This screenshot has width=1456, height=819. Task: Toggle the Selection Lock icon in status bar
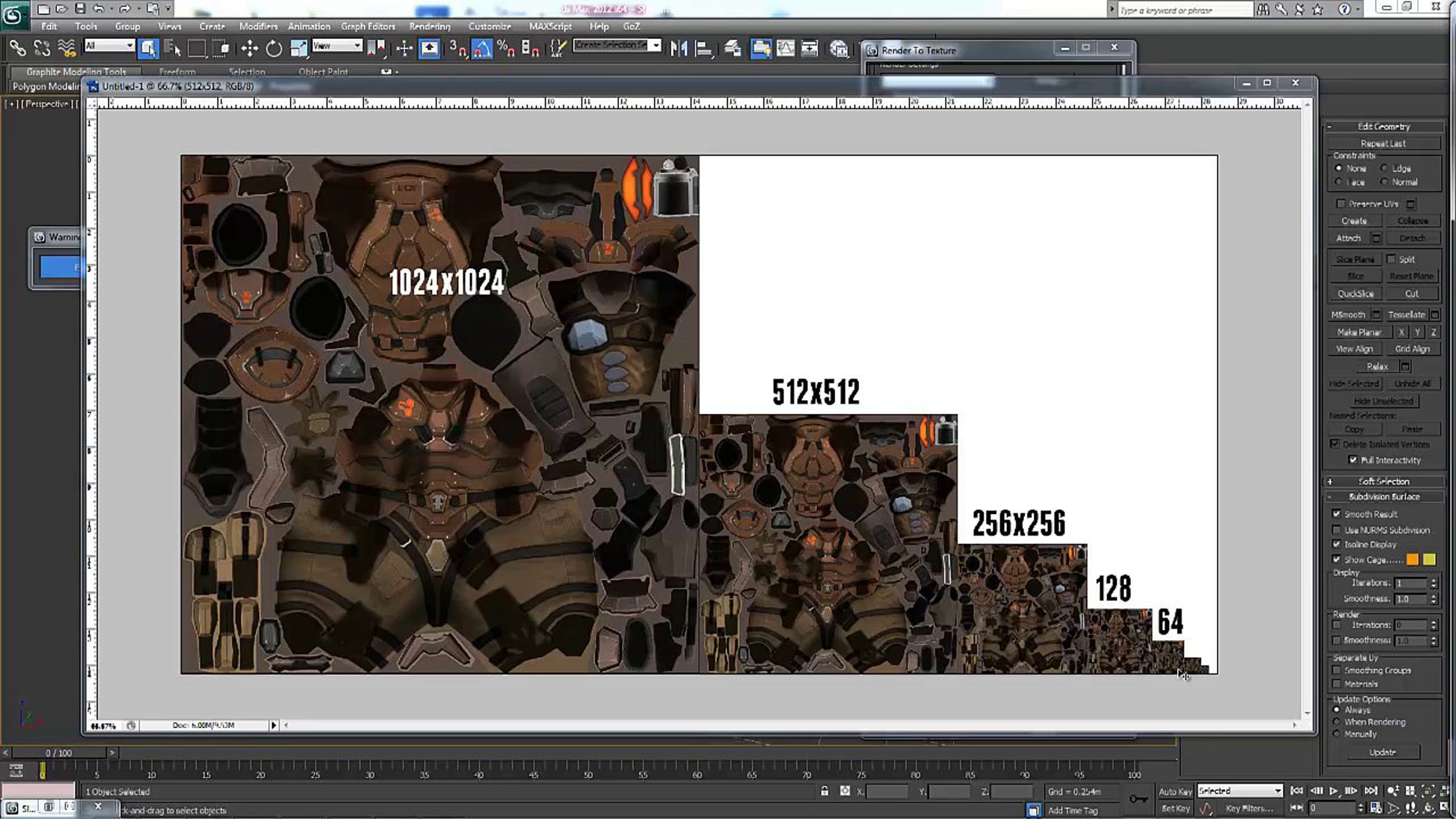pos(824,790)
